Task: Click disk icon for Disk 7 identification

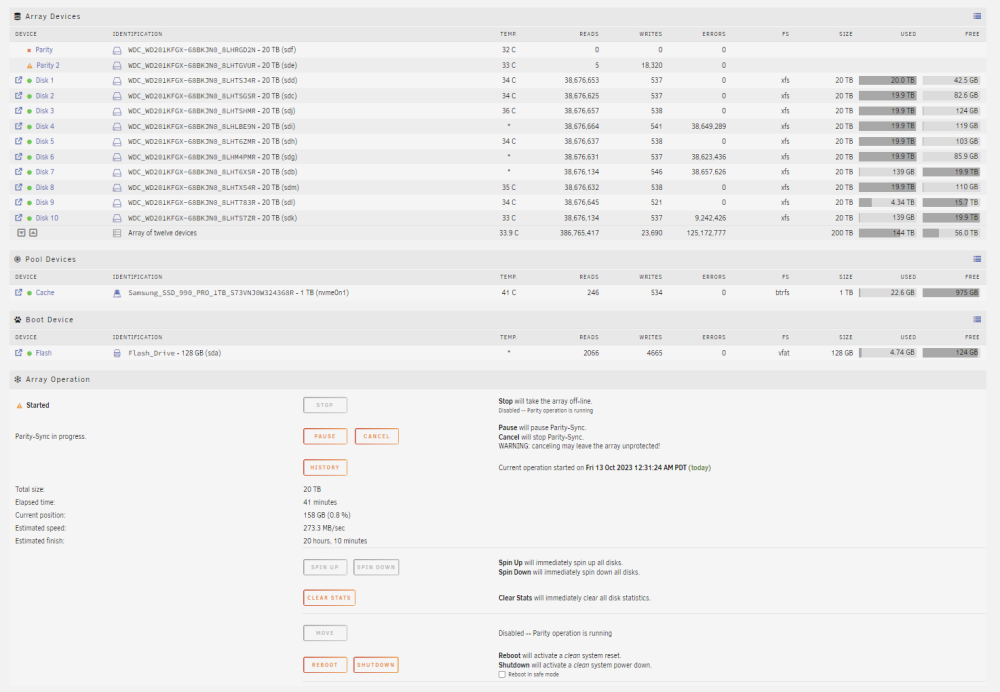Action: click(x=117, y=173)
